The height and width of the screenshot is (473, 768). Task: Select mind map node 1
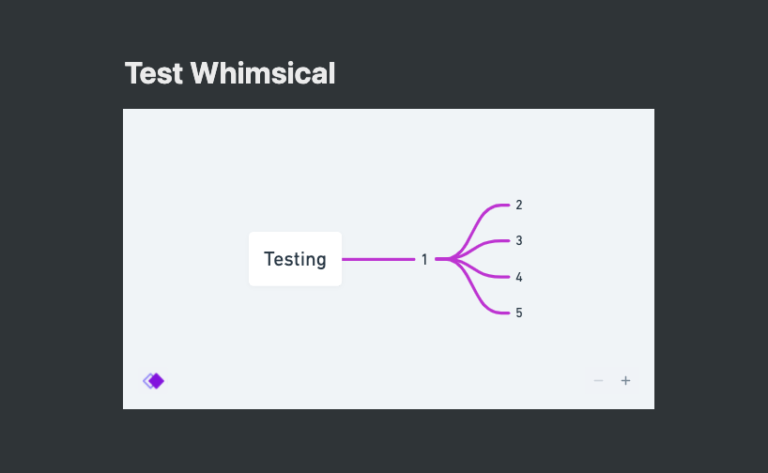point(424,260)
